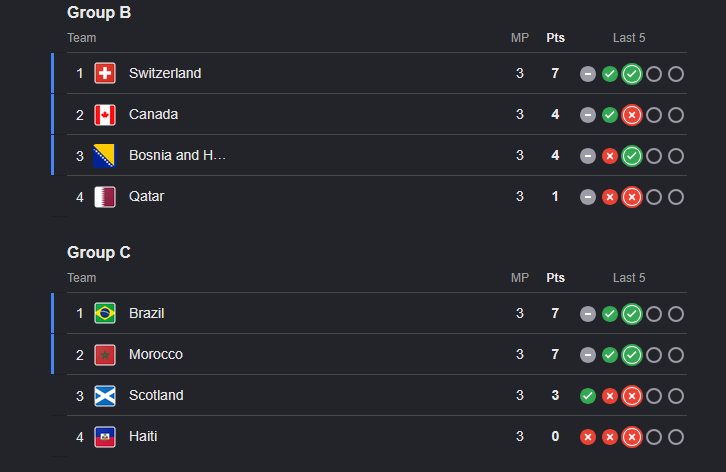The height and width of the screenshot is (472, 726).
Task: Click the Switzerland flag icon
Action: pyautogui.click(x=105, y=73)
